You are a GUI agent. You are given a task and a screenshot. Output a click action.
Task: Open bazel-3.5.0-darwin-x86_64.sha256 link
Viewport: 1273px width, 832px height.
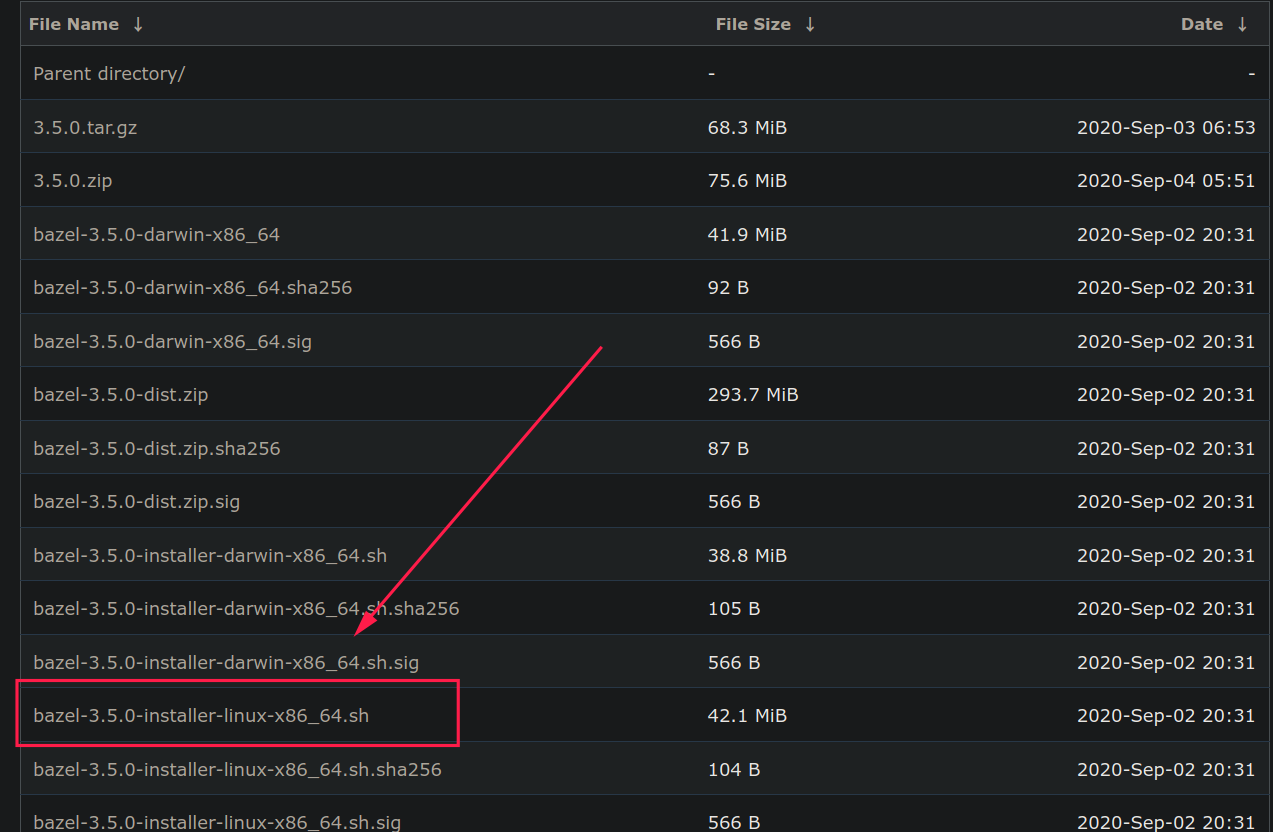coord(193,288)
